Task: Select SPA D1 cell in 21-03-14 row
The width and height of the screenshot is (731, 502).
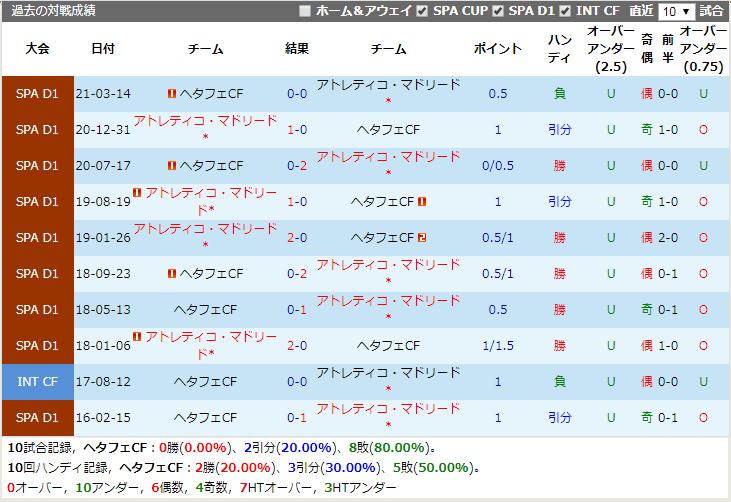Action: 38,94
